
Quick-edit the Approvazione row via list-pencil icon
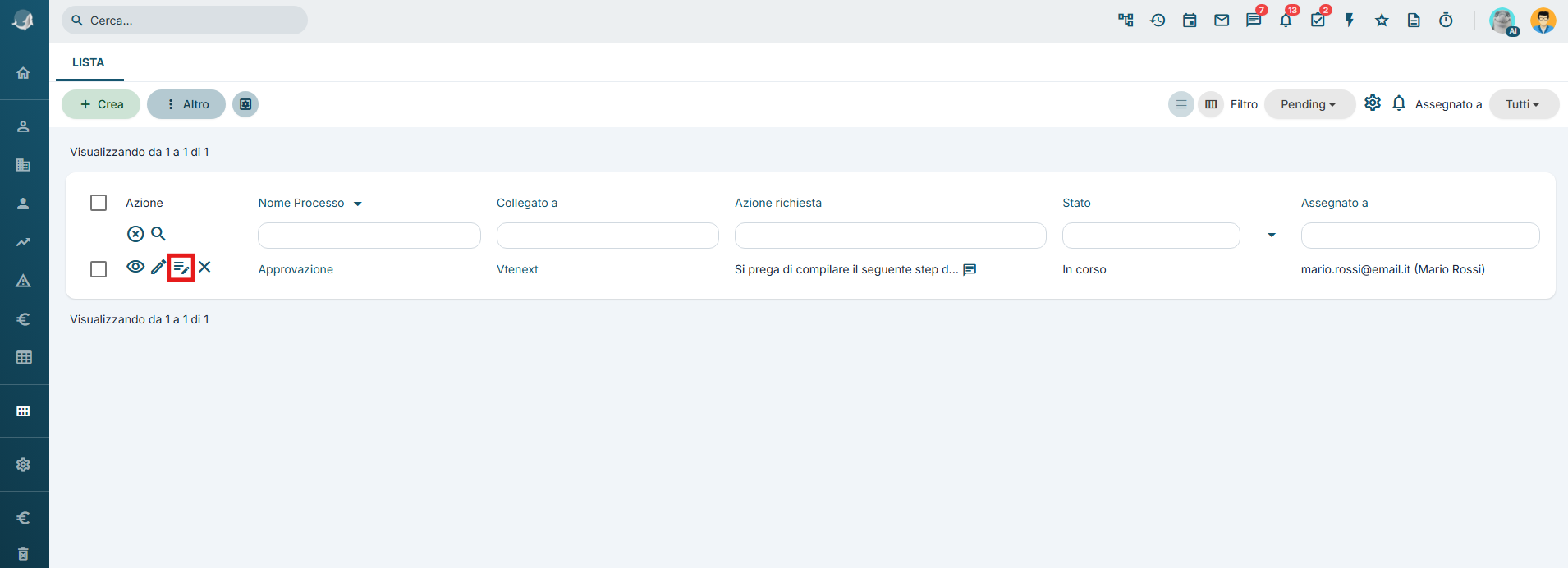[x=181, y=268]
